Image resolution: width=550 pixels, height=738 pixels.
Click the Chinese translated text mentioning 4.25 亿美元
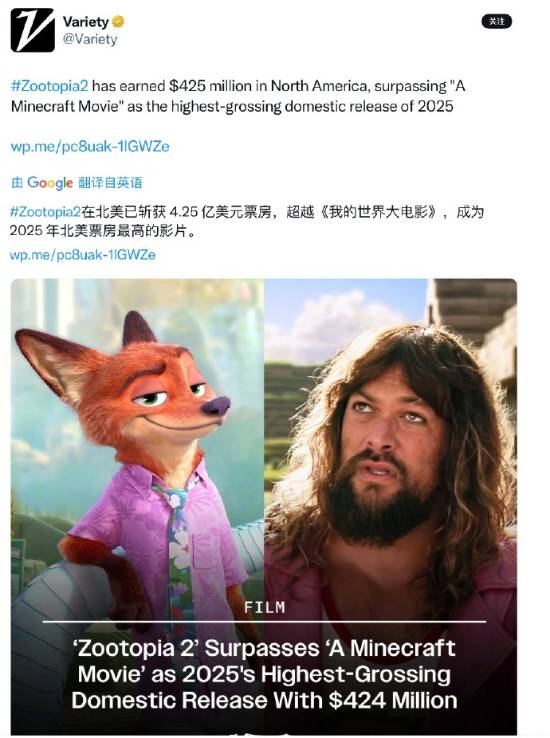coord(247,221)
